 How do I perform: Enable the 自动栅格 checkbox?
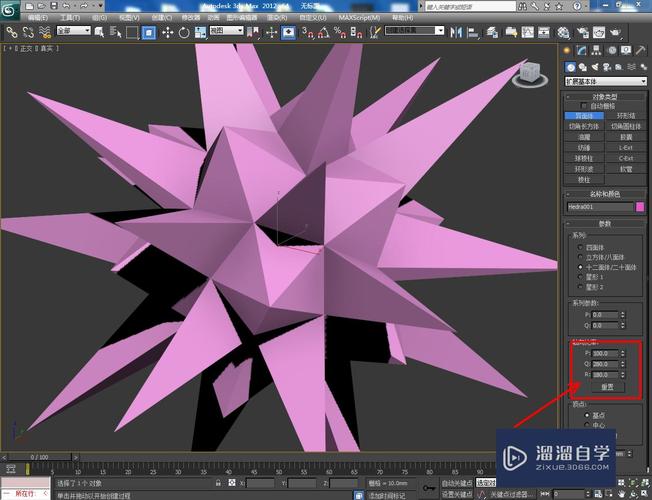(x=584, y=106)
